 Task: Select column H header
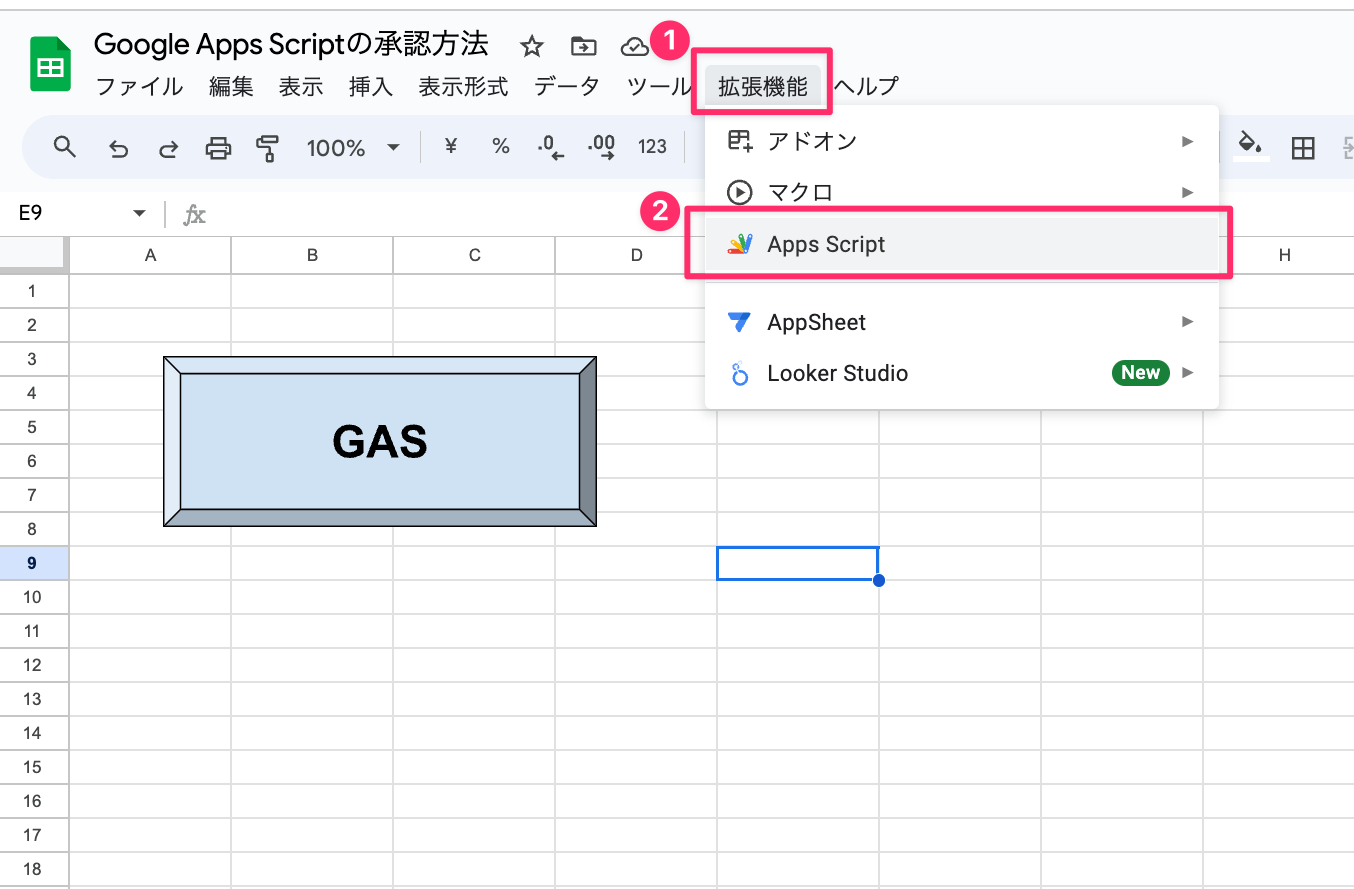tap(1284, 255)
